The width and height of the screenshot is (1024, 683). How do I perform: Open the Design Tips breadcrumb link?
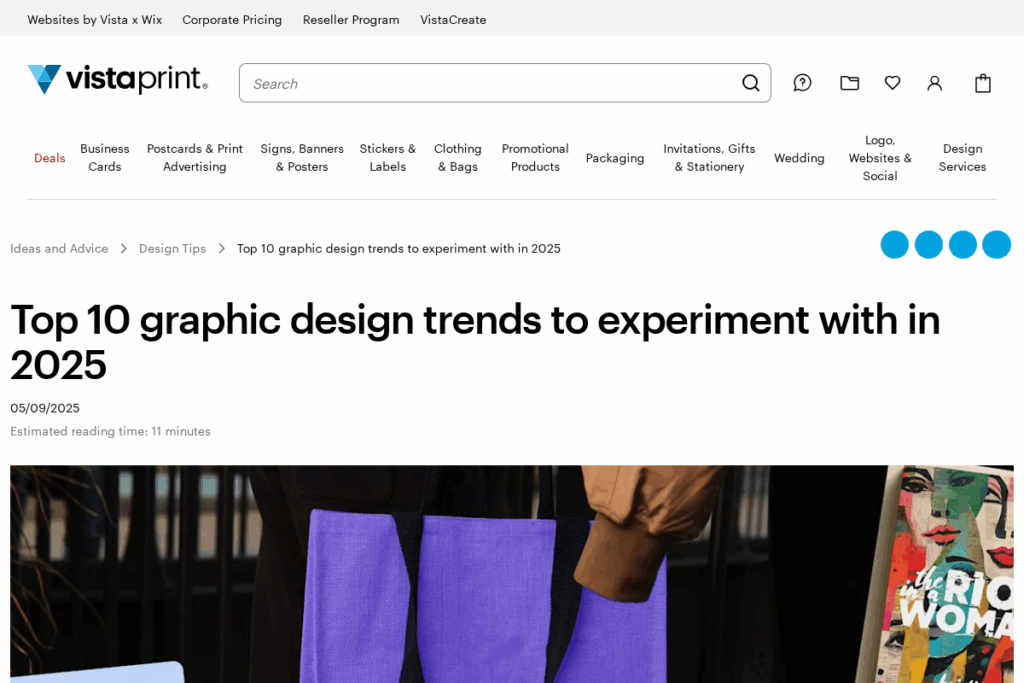172,248
